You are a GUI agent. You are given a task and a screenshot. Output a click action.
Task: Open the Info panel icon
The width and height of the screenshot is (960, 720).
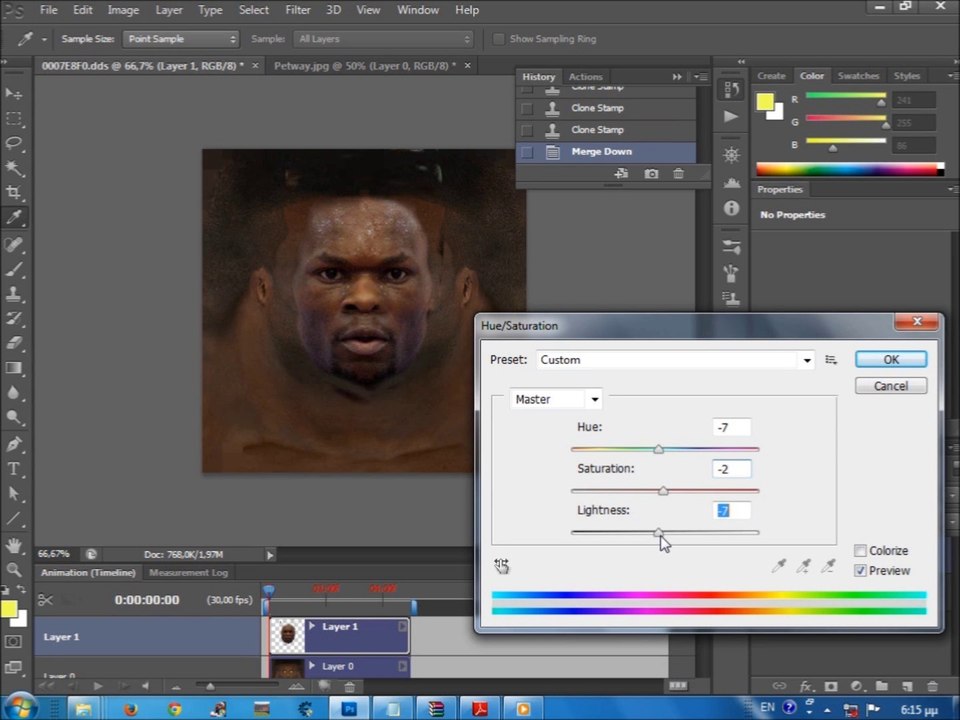tap(731, 209)
